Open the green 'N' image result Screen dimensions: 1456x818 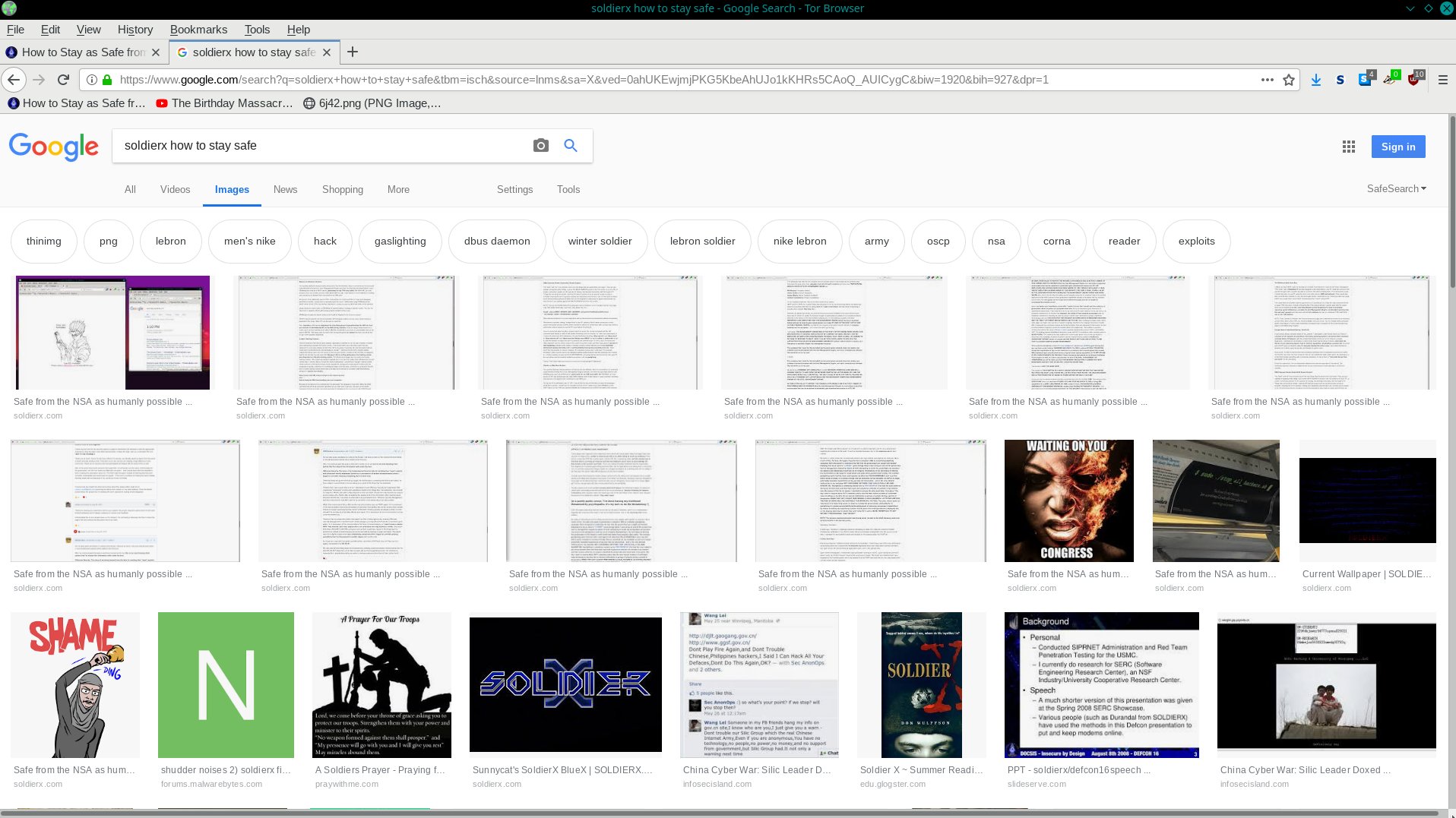(x=226, y=685)
